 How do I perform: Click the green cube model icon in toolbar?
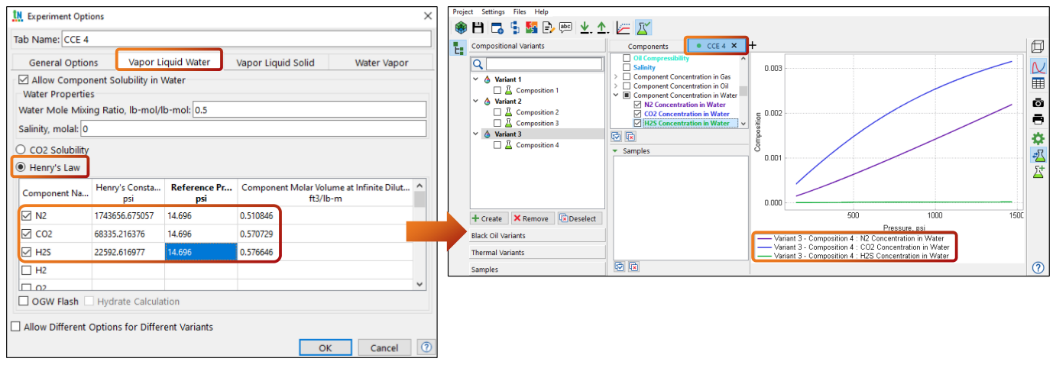pyautogui.click(x=461, y=28)
